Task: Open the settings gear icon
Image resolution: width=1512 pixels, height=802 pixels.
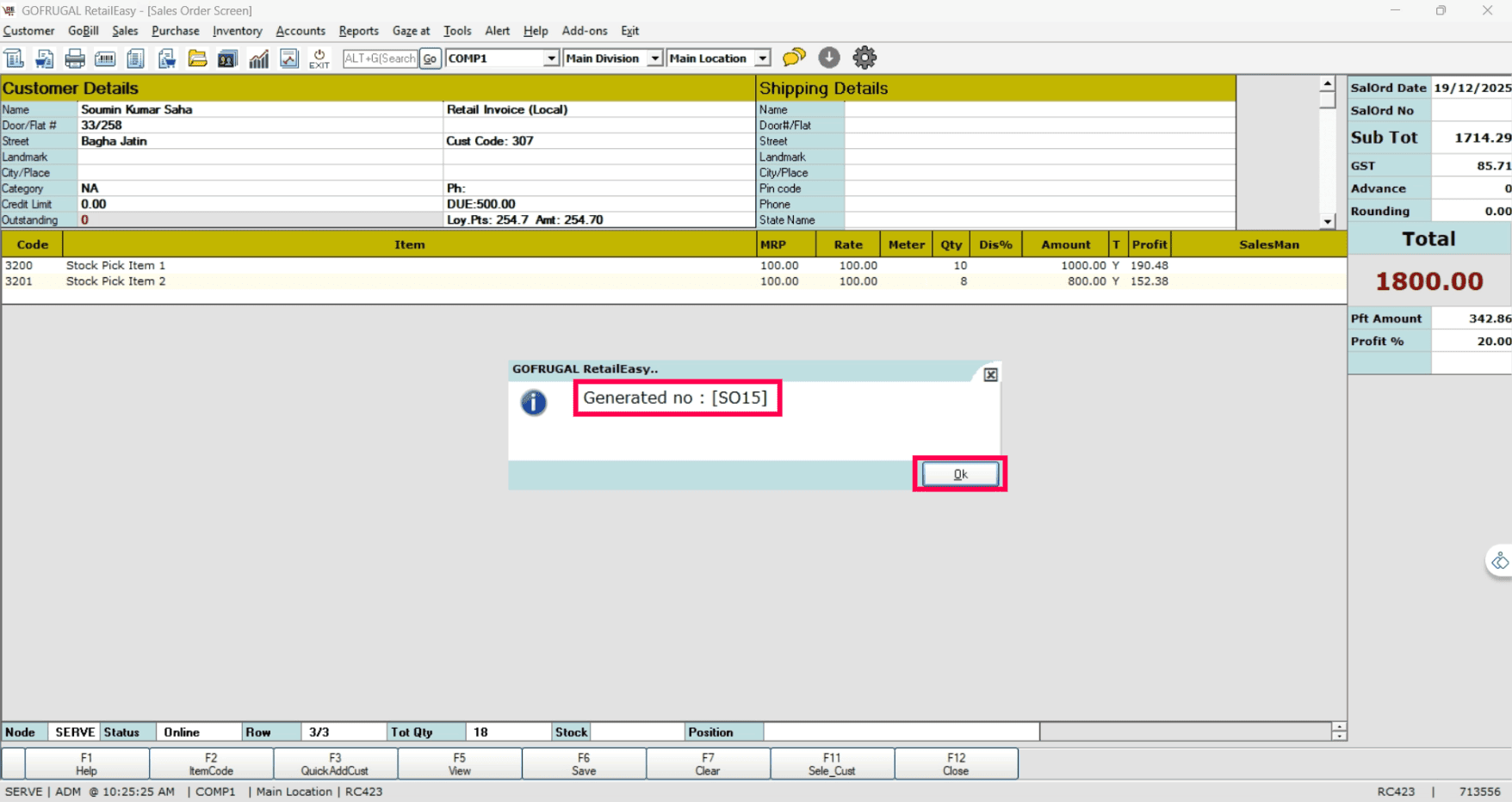Action: pyautogui.click(x=864, y=58)
